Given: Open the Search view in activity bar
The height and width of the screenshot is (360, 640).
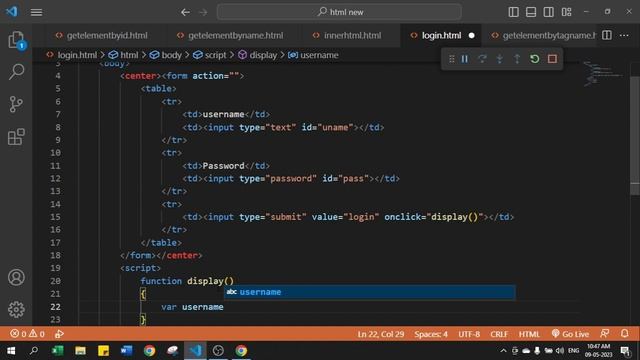Looking at the screenshot, I should 16,72.
